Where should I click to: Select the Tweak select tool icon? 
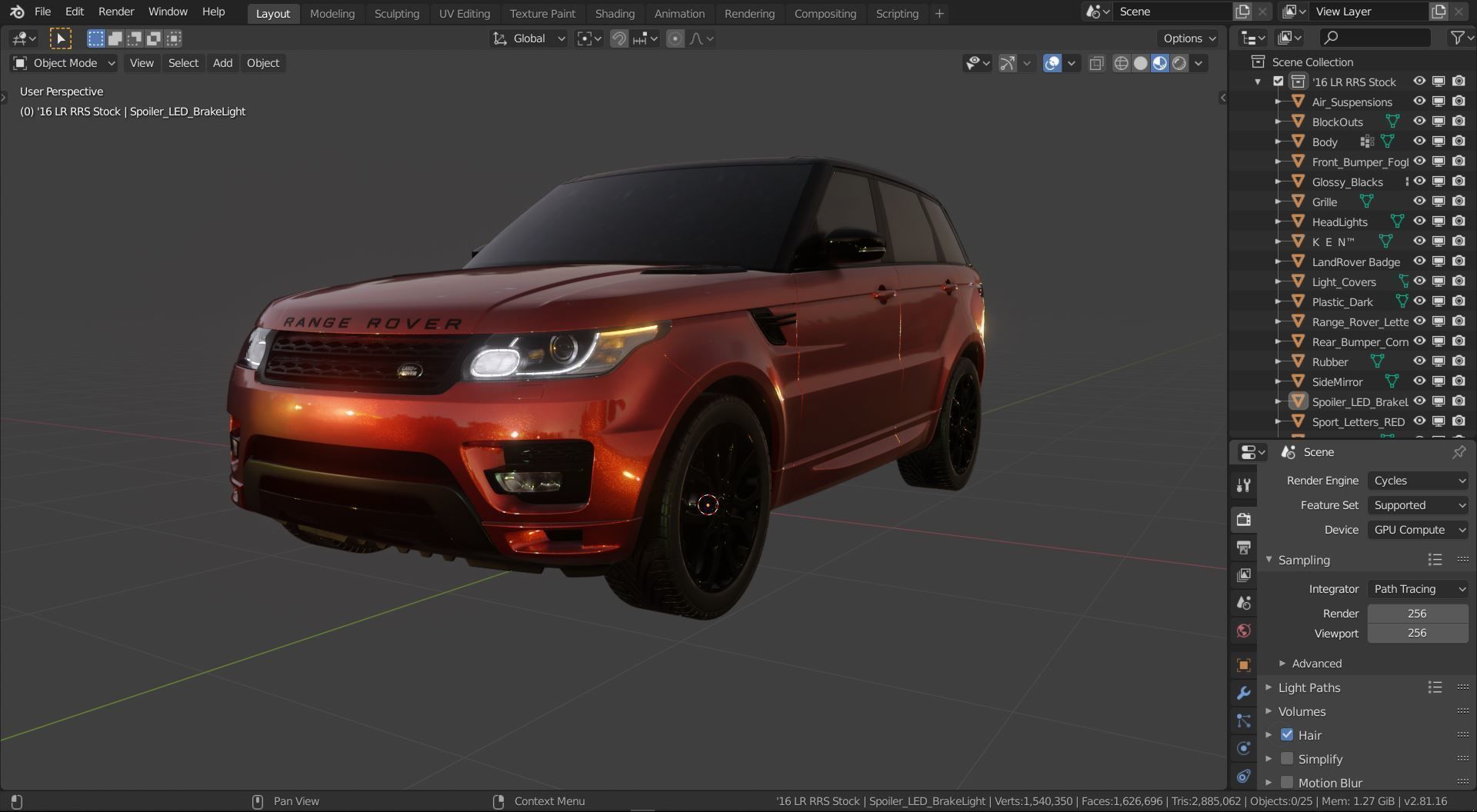[x=60, y=38]
